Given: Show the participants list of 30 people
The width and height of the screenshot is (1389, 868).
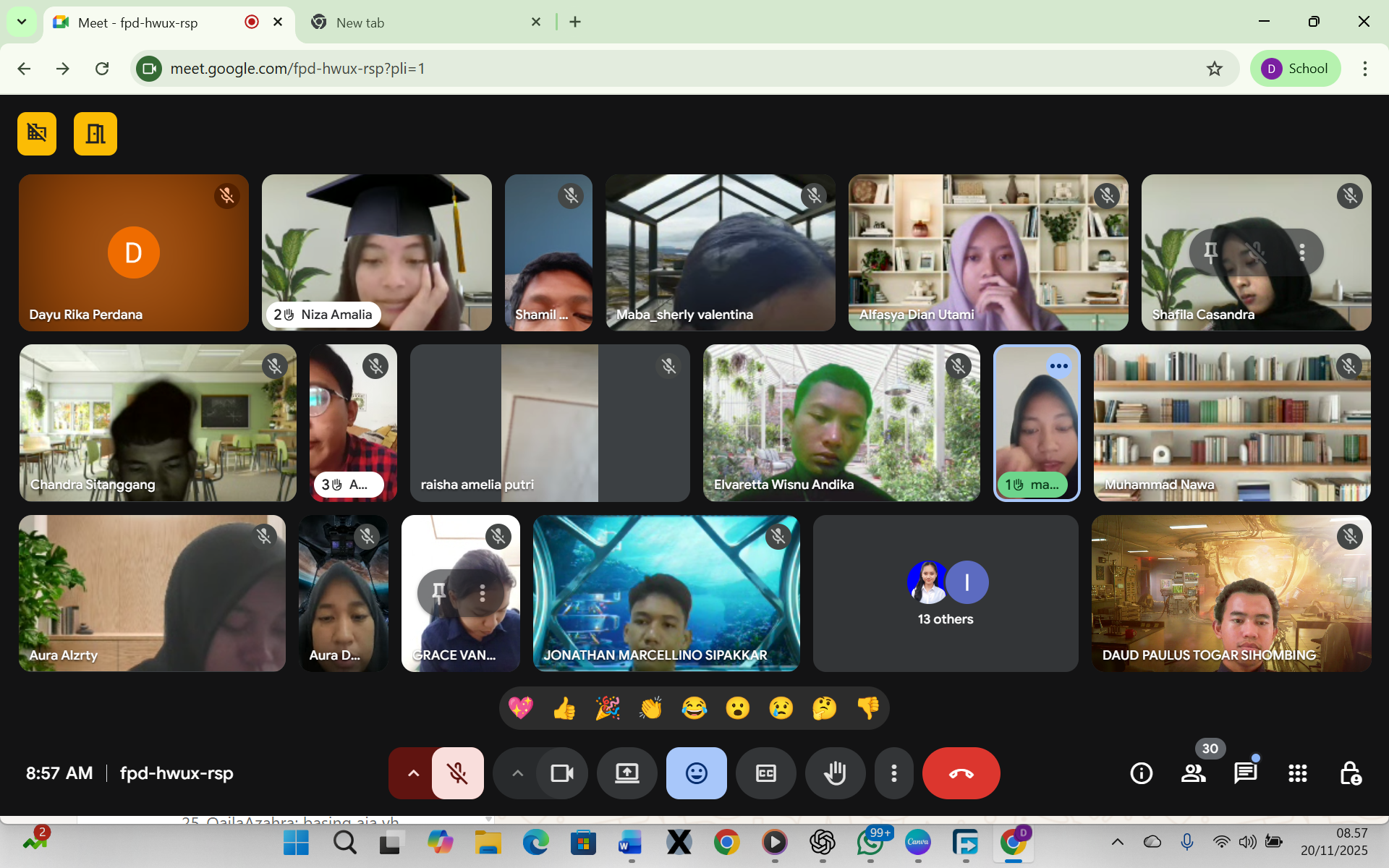Looking at the screenshot, I should [1193, 773].
